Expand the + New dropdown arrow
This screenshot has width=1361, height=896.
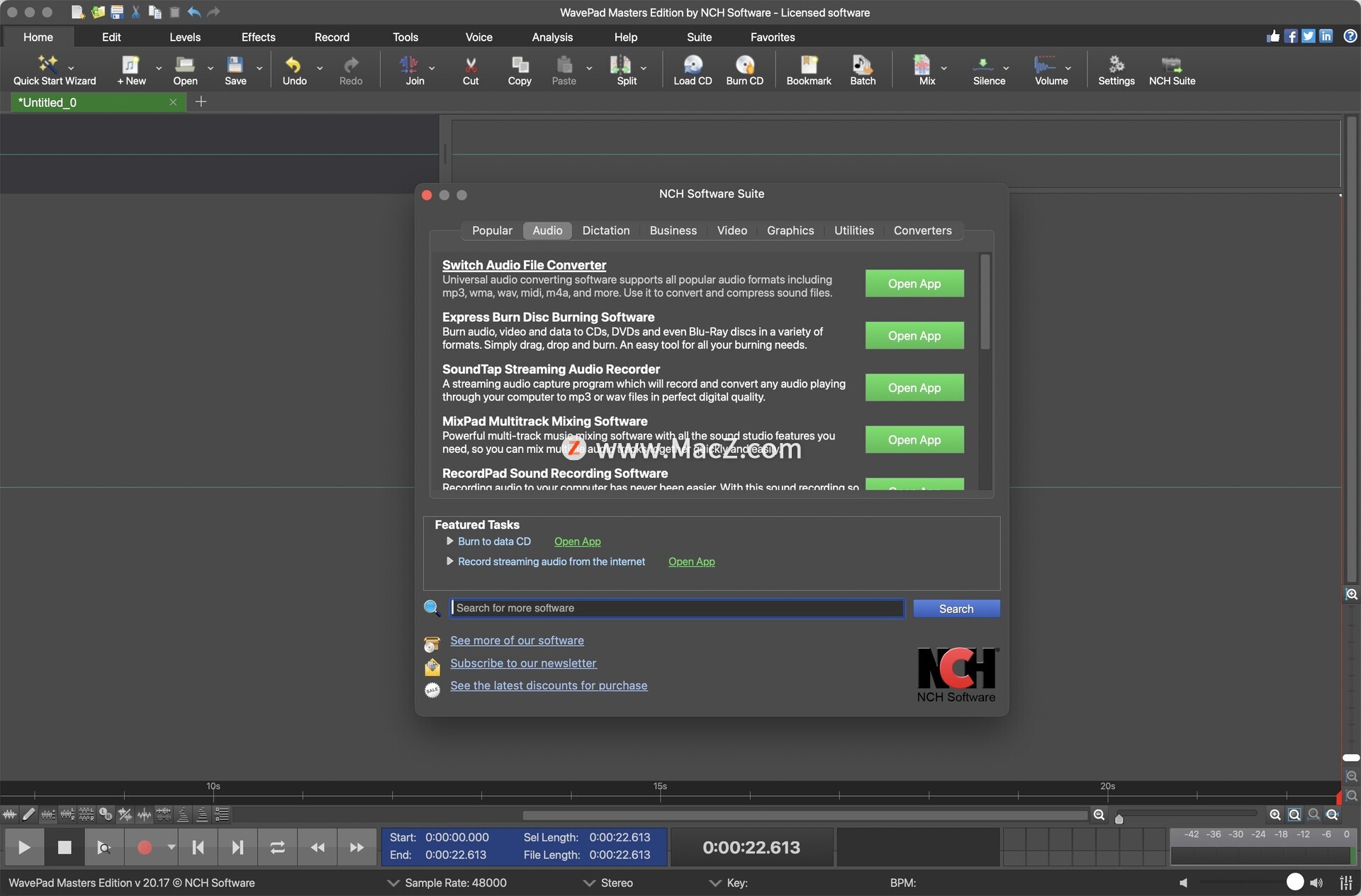[x=159, y=68]
